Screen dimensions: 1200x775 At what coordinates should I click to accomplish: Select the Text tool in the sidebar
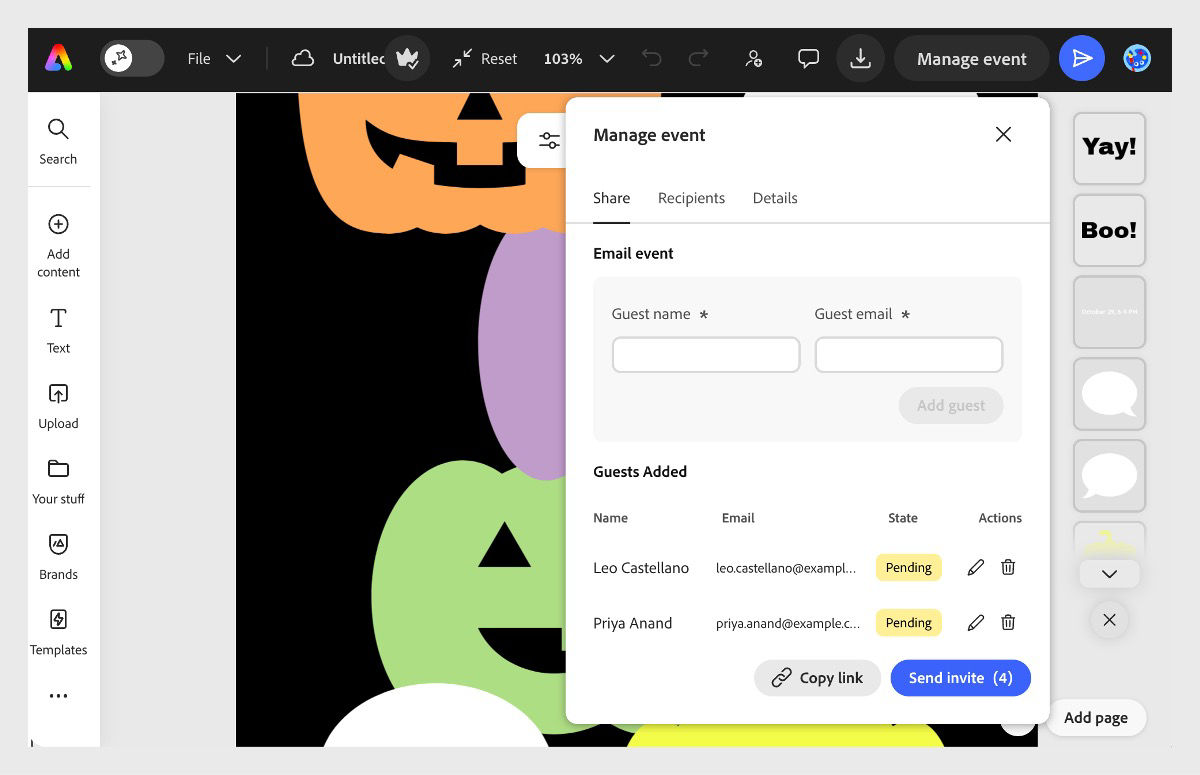[58, 331]
